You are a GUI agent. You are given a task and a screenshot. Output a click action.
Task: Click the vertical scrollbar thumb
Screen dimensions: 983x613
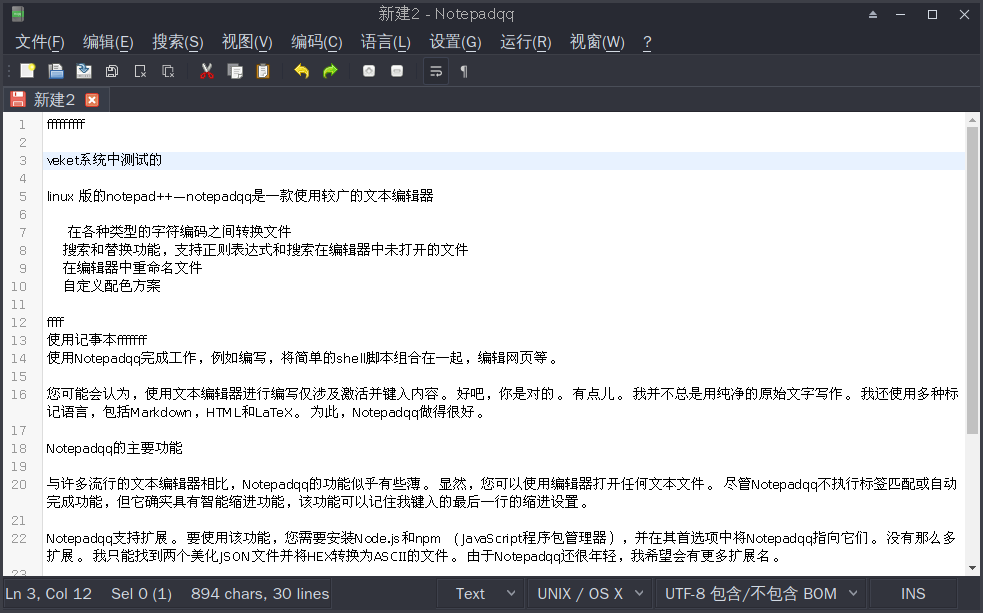(x=972, y=280)
